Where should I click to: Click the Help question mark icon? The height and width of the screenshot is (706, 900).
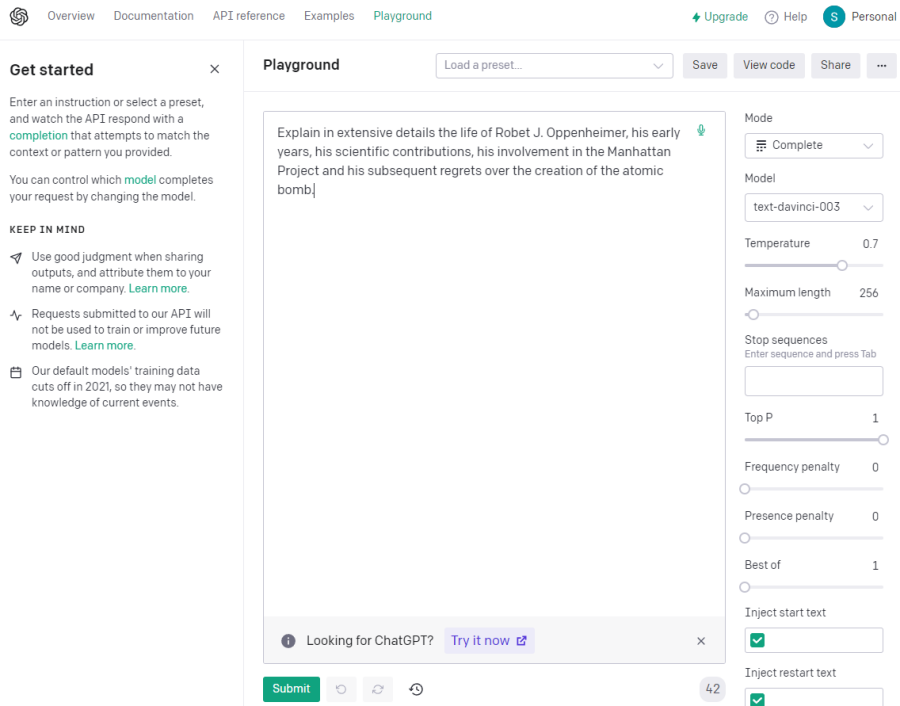[x=771, y=17]
